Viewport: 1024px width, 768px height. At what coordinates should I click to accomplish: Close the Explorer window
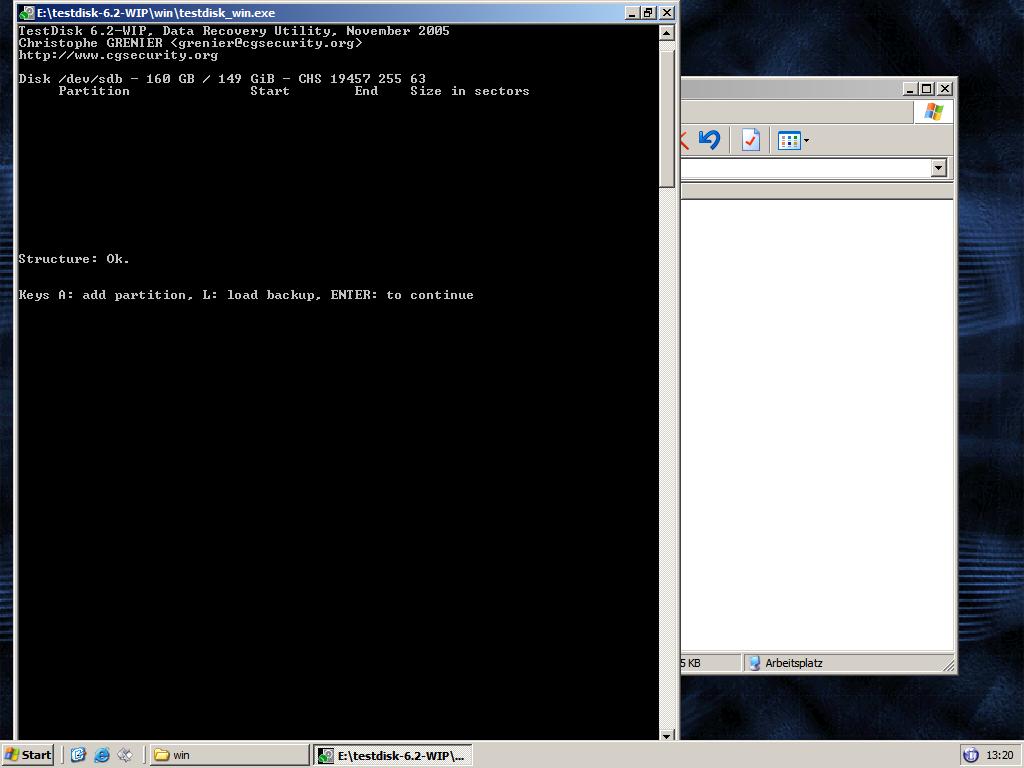point(944,88)
